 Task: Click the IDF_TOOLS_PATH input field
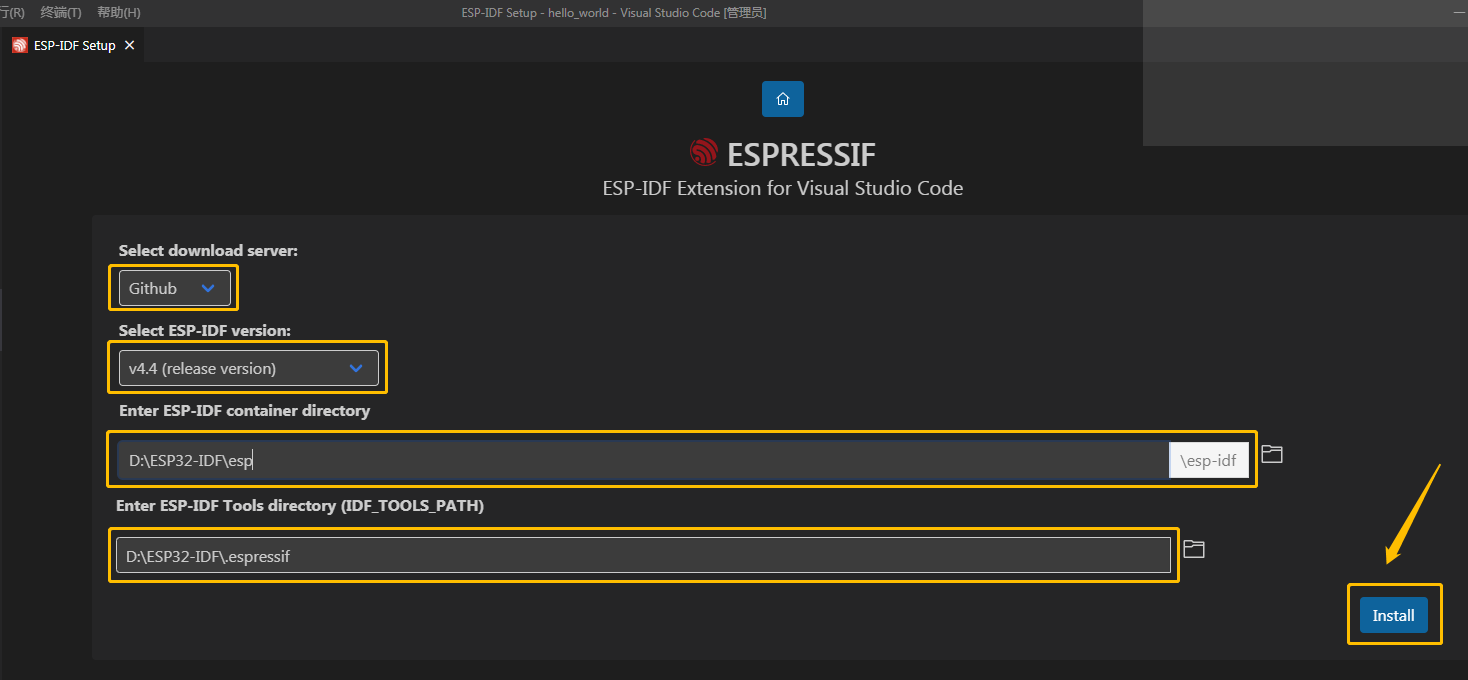click(640, 554)
